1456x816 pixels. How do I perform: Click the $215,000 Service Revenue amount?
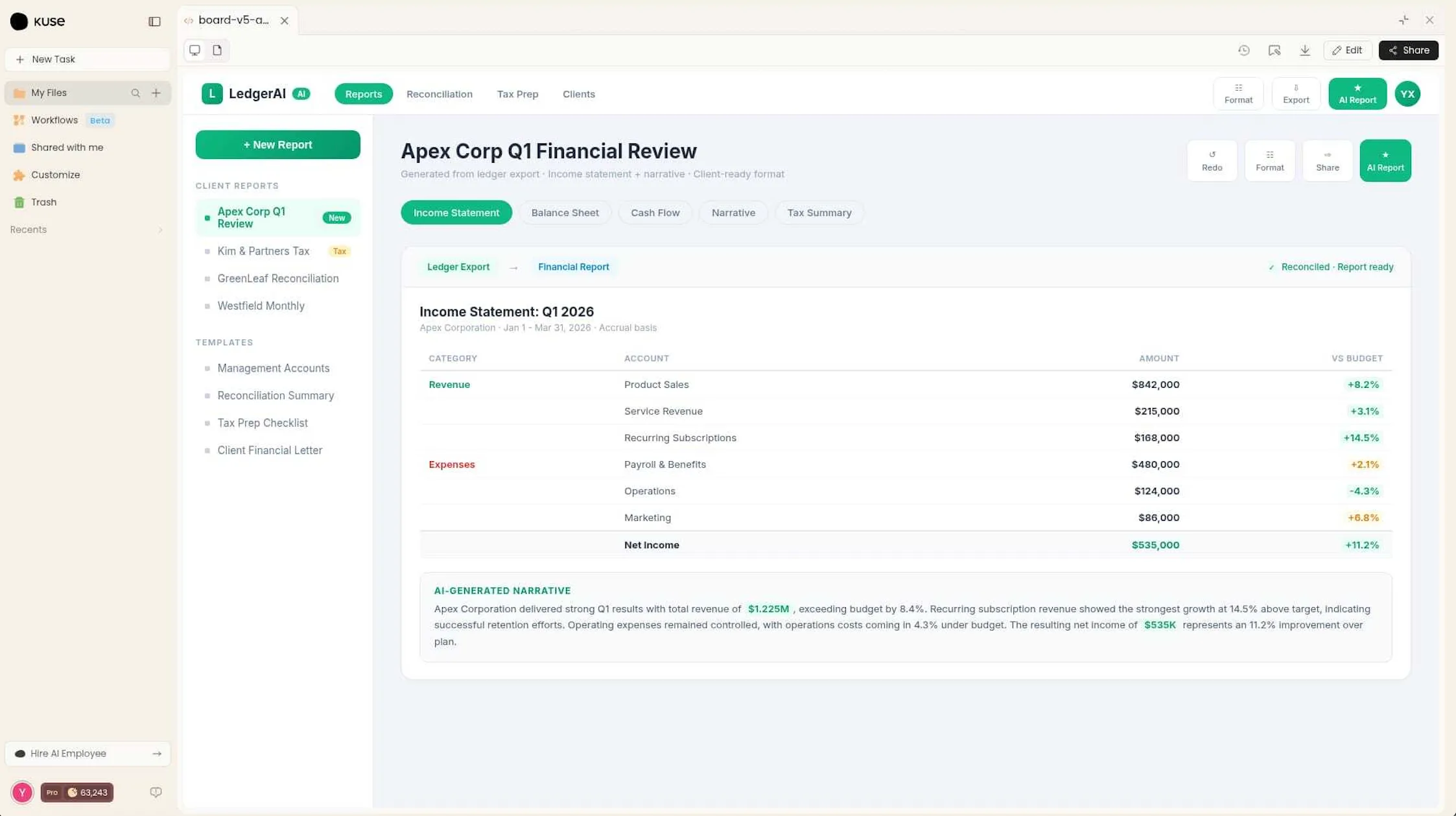[1157, 411]
